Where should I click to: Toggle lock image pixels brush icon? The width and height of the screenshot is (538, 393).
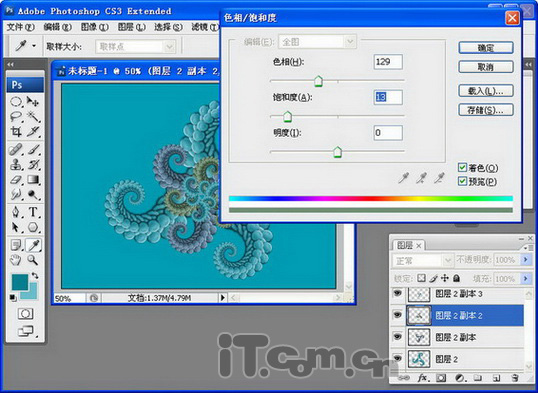point(434,278)
